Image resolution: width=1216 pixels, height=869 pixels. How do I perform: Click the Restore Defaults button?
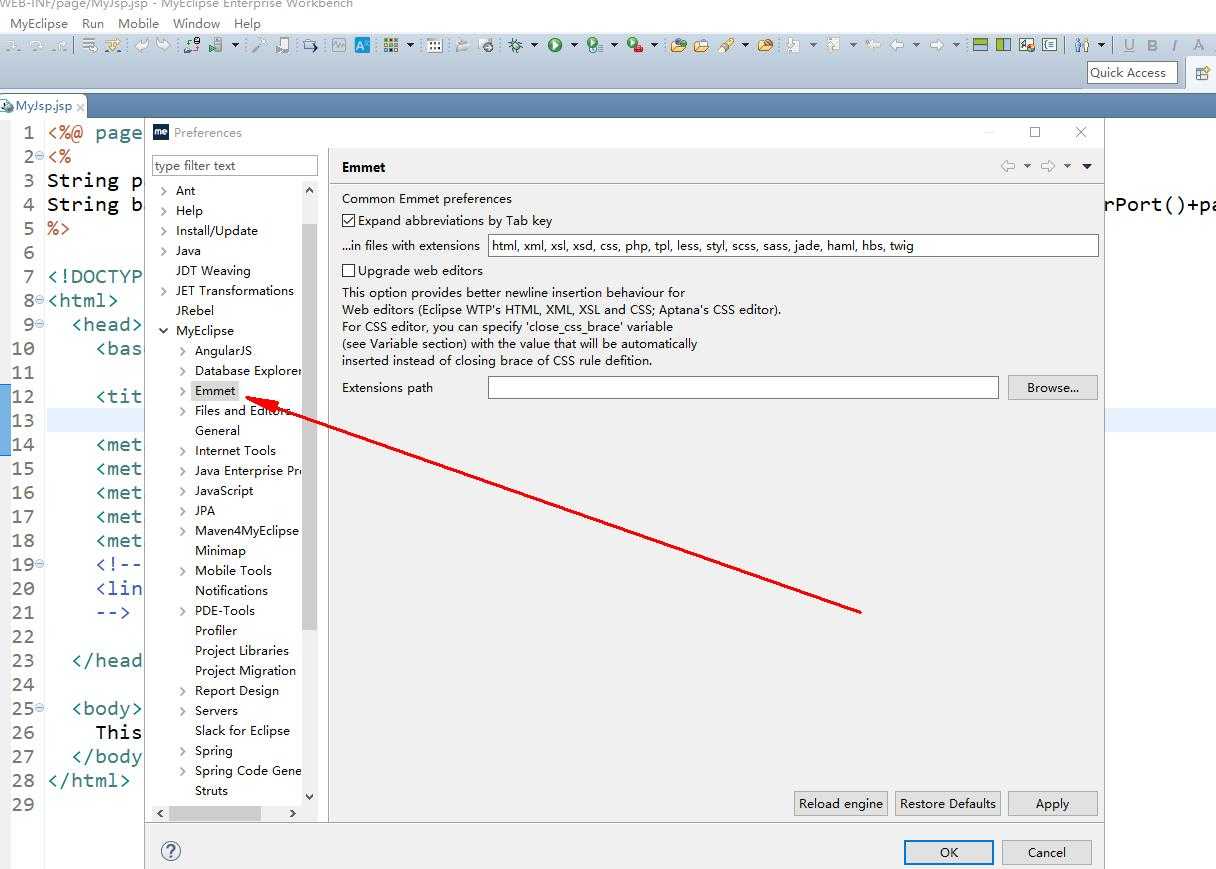[948, 803]
